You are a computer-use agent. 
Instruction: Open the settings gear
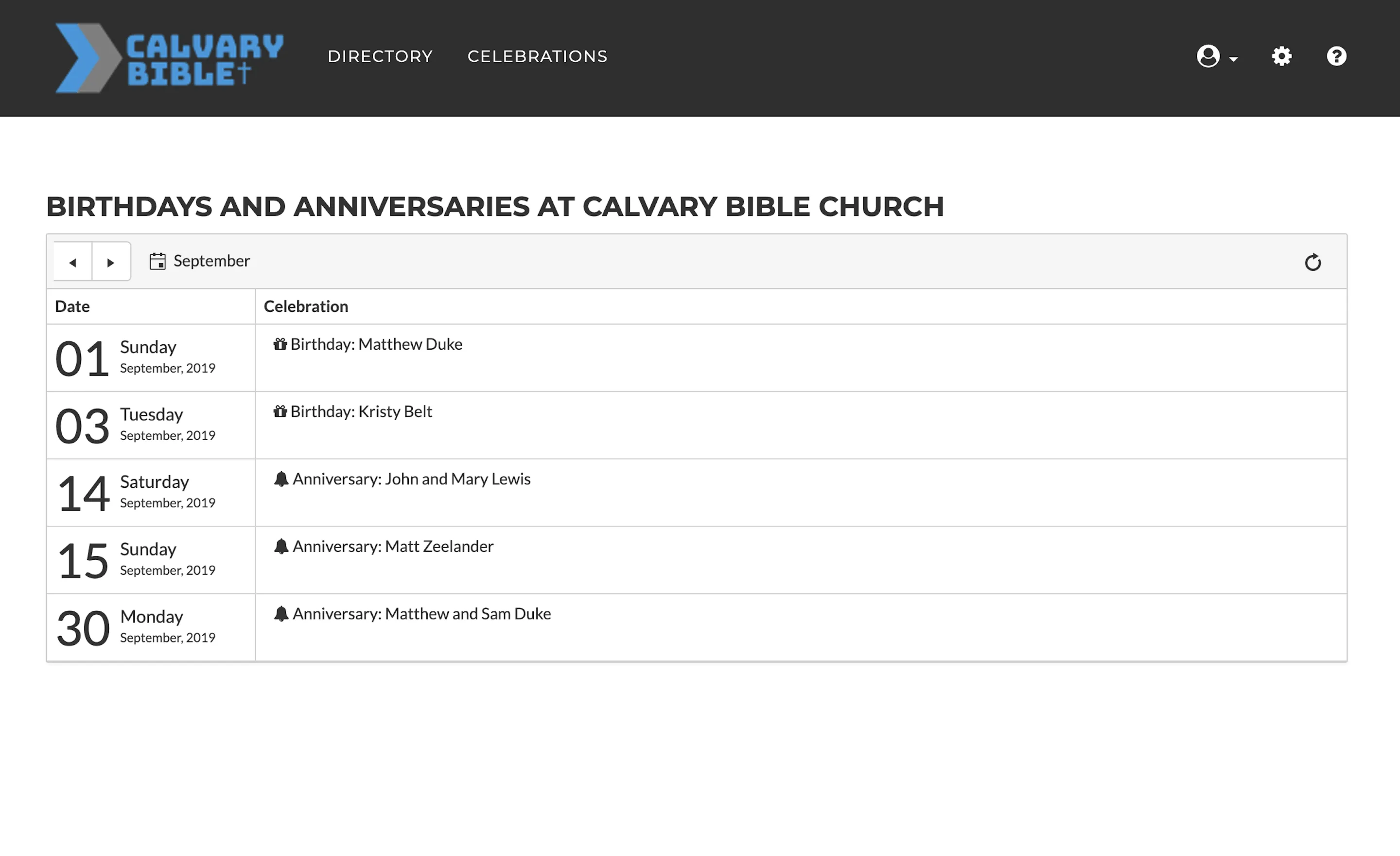coord(1281,56)
